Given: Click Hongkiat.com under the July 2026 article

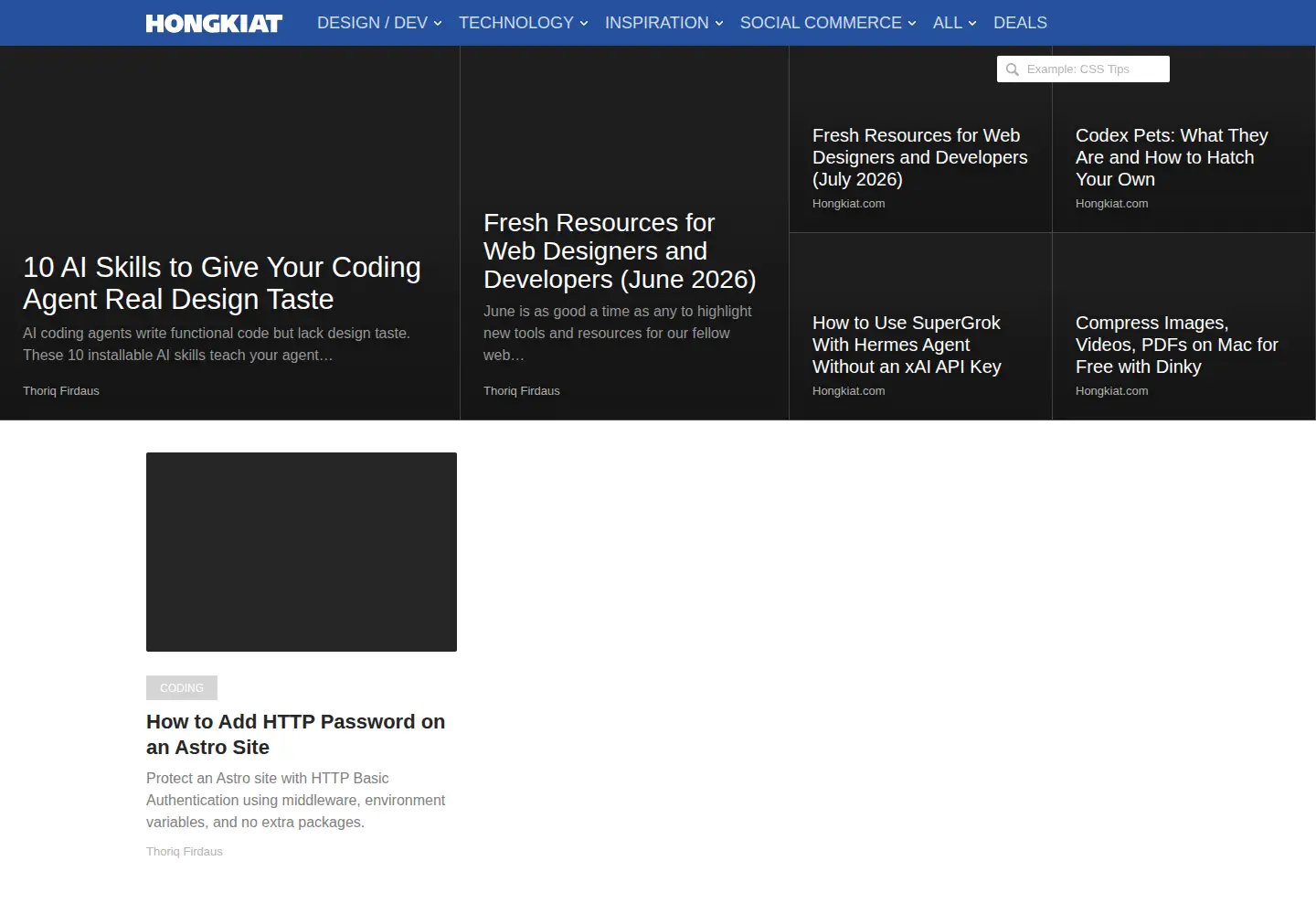Looking at the screenshot, I should click(x=849, y=204).
